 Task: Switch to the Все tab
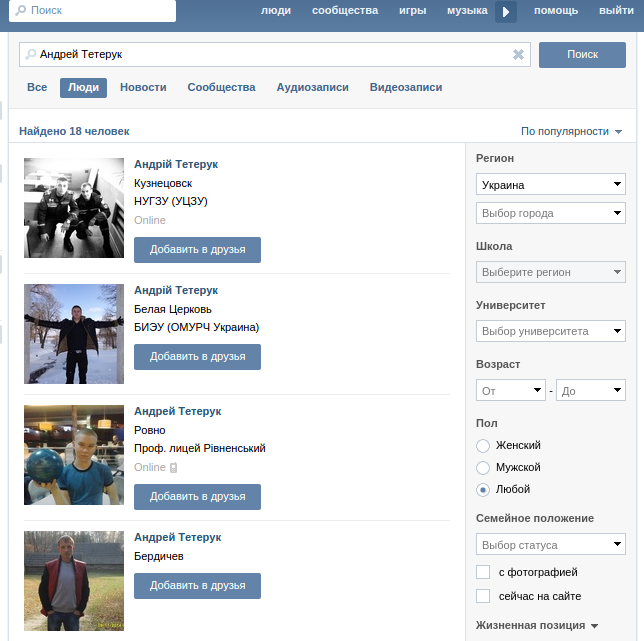coord(37,87)
